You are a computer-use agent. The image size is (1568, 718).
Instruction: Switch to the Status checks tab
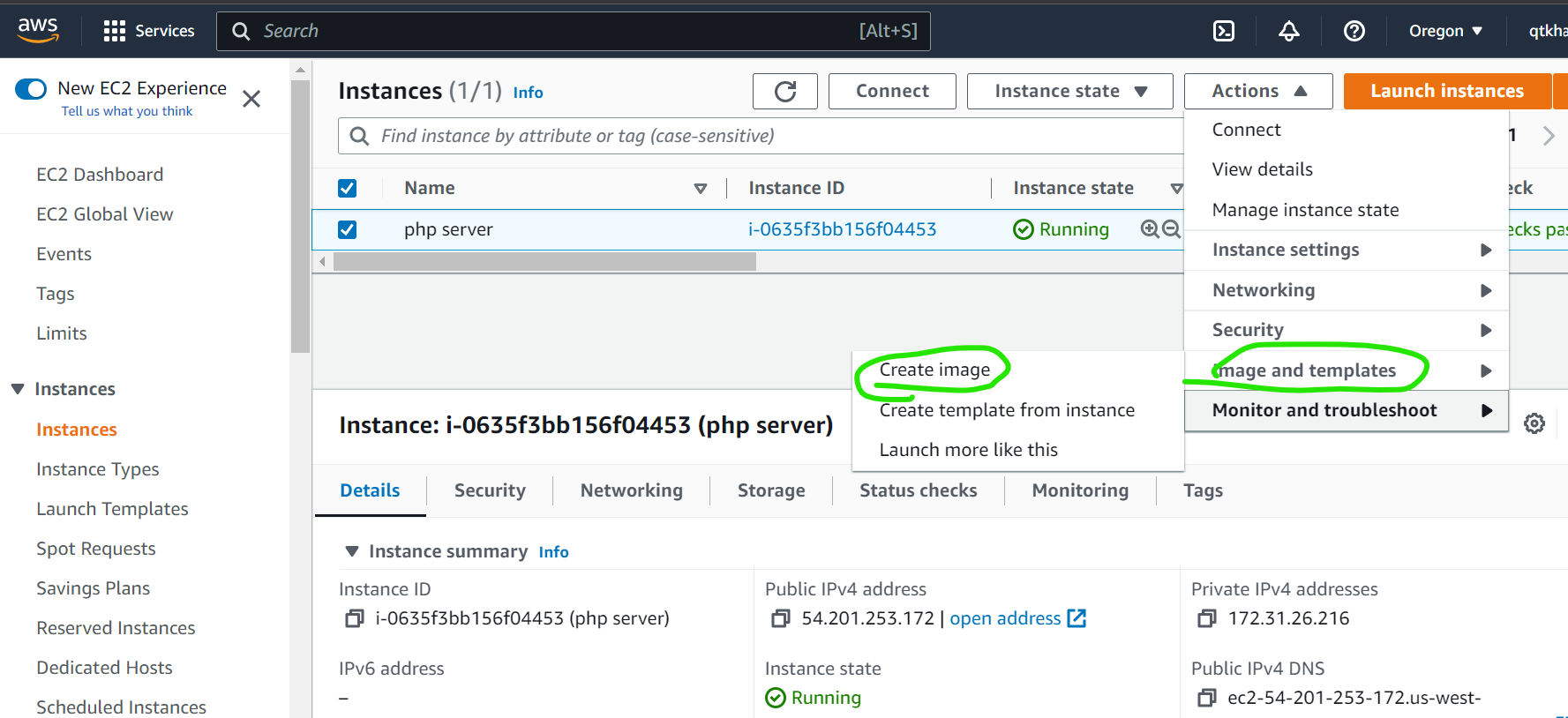[918, 490]
